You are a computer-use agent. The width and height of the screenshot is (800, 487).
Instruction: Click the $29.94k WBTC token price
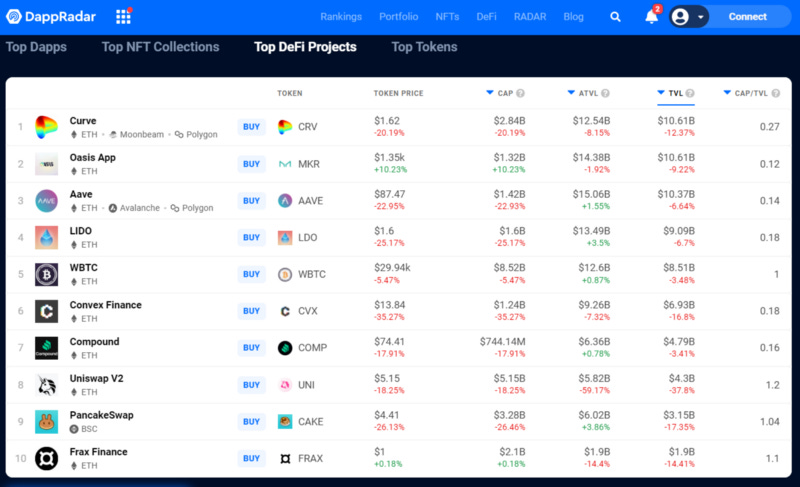tap(392, 268)
